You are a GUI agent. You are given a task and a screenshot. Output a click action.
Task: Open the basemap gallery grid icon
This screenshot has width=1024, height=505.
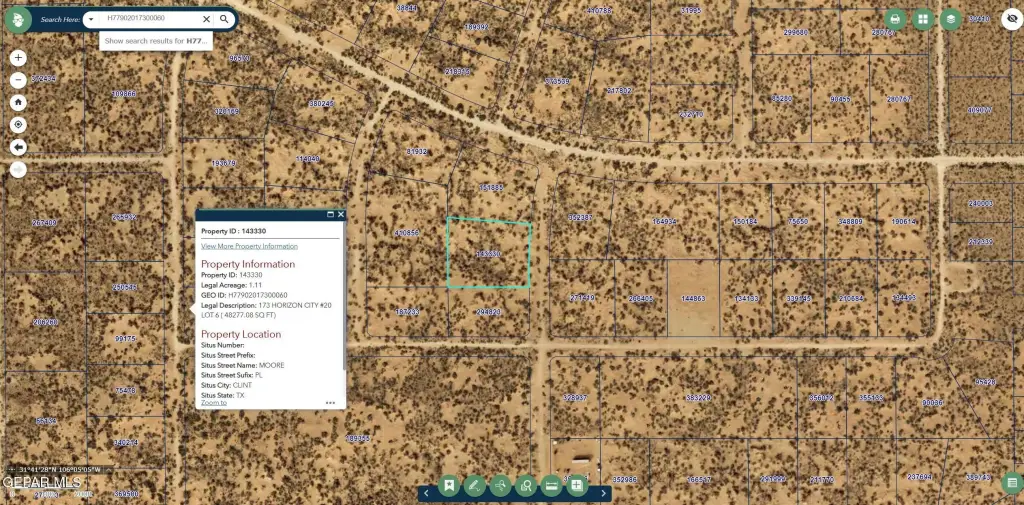coord(922,19)
